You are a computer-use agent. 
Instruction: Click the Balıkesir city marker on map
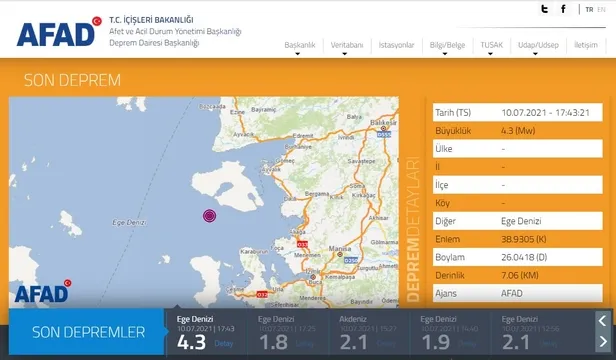383,128
